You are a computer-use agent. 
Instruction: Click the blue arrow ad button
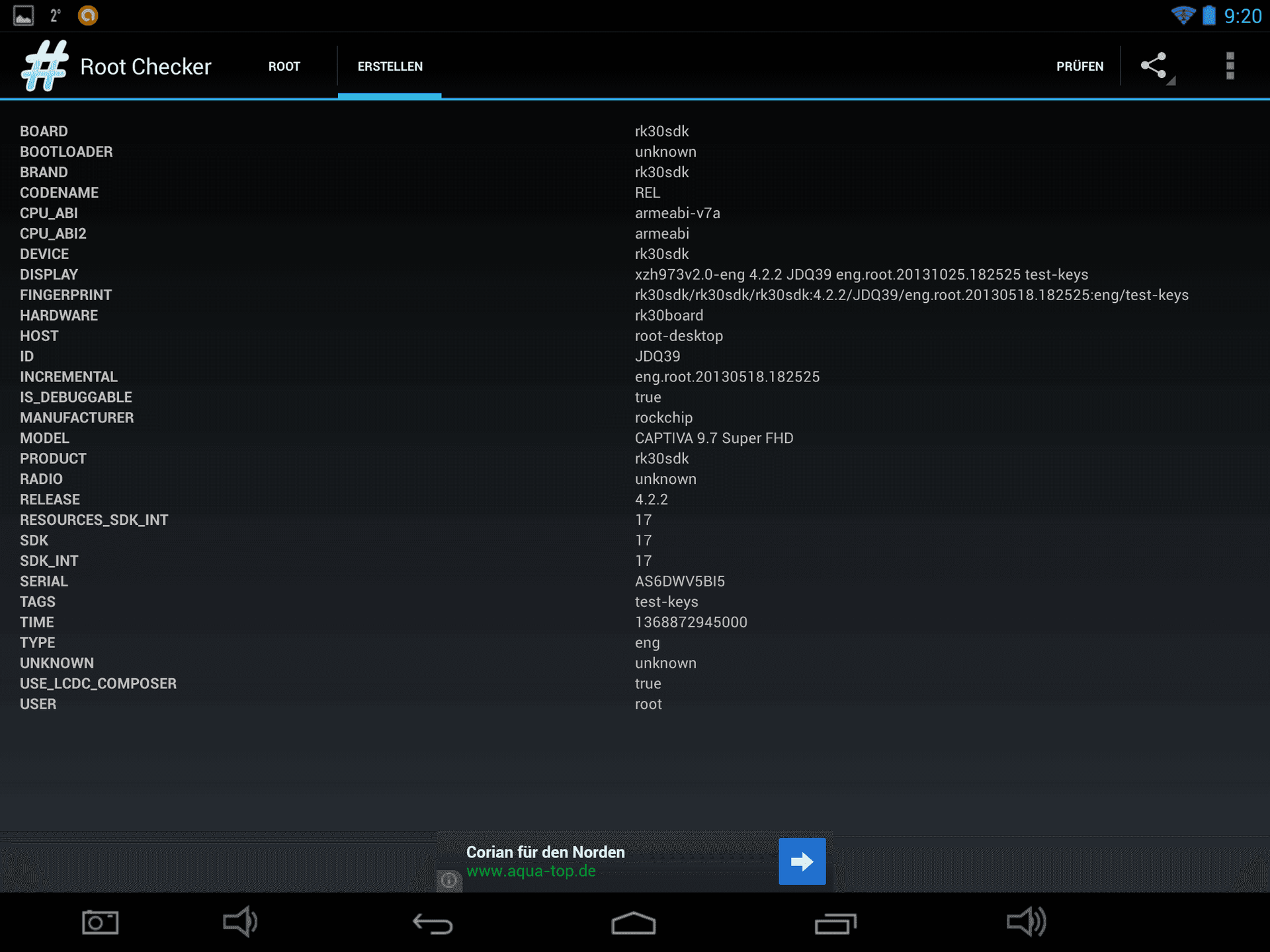pos(802,861)
